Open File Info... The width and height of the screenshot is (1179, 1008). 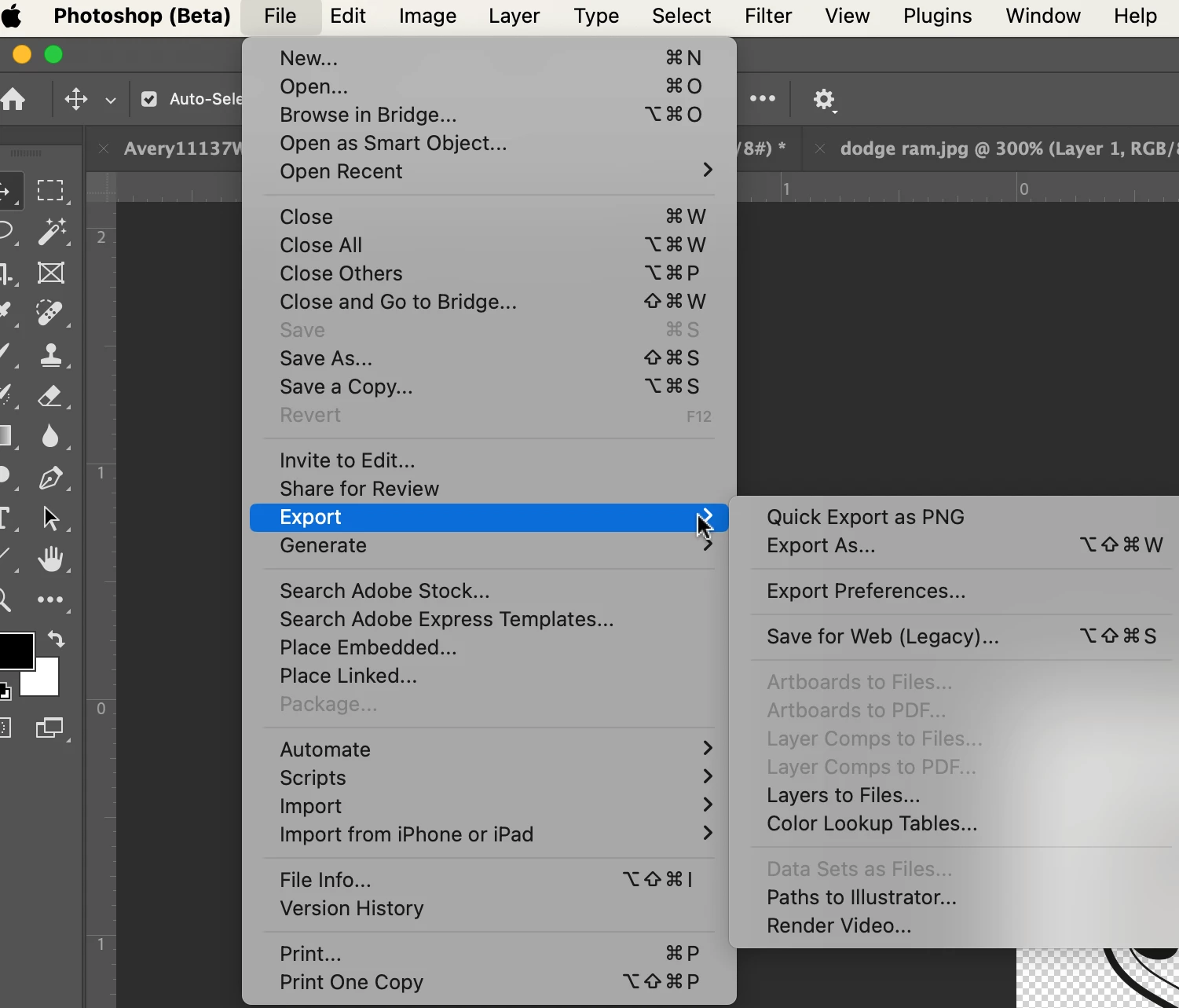489,880
